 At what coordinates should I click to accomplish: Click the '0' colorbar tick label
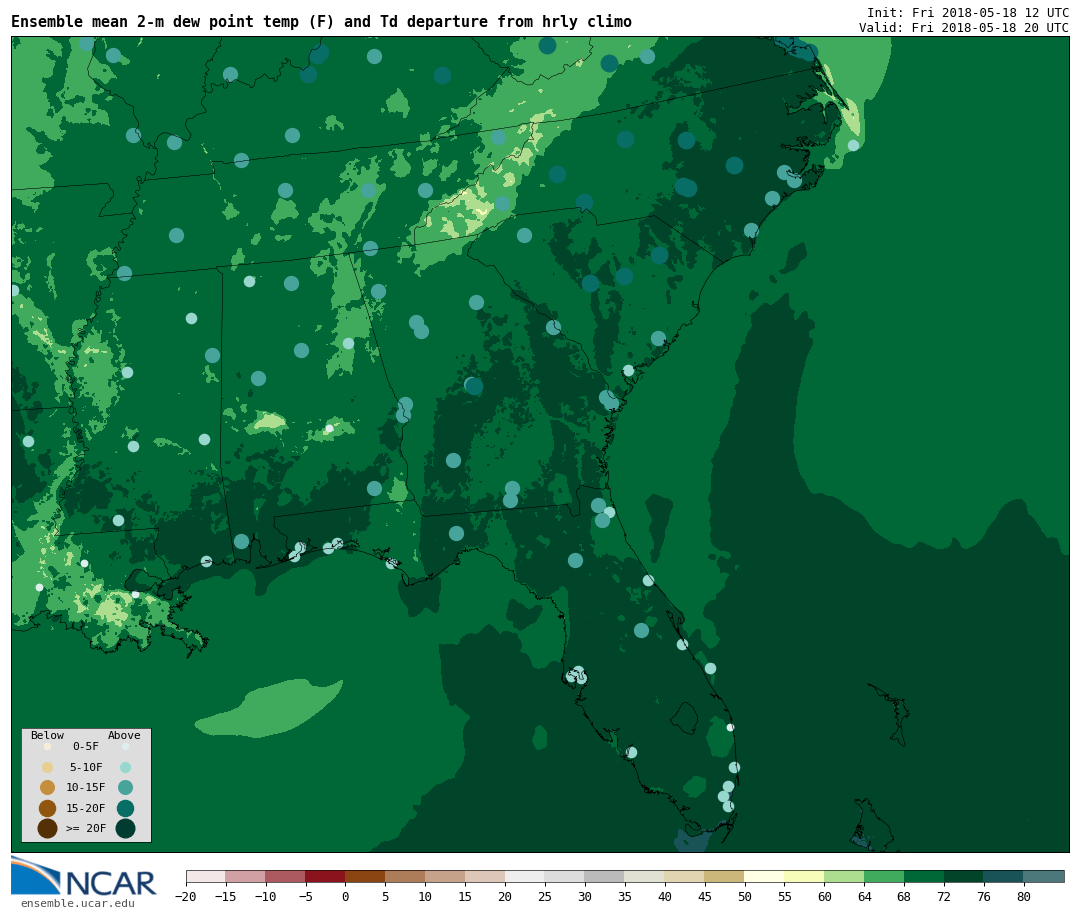346,897
